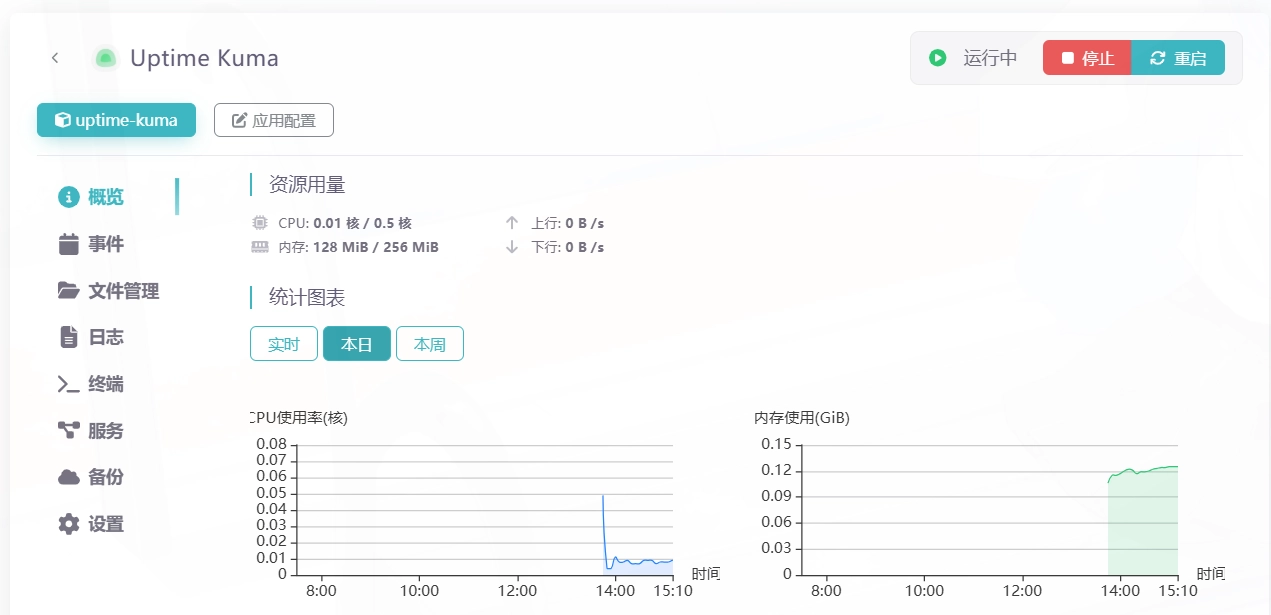Click the download arrow icon beside 下行
Viewport: 1271px width, 615px height.
click(x=512, y=247)
